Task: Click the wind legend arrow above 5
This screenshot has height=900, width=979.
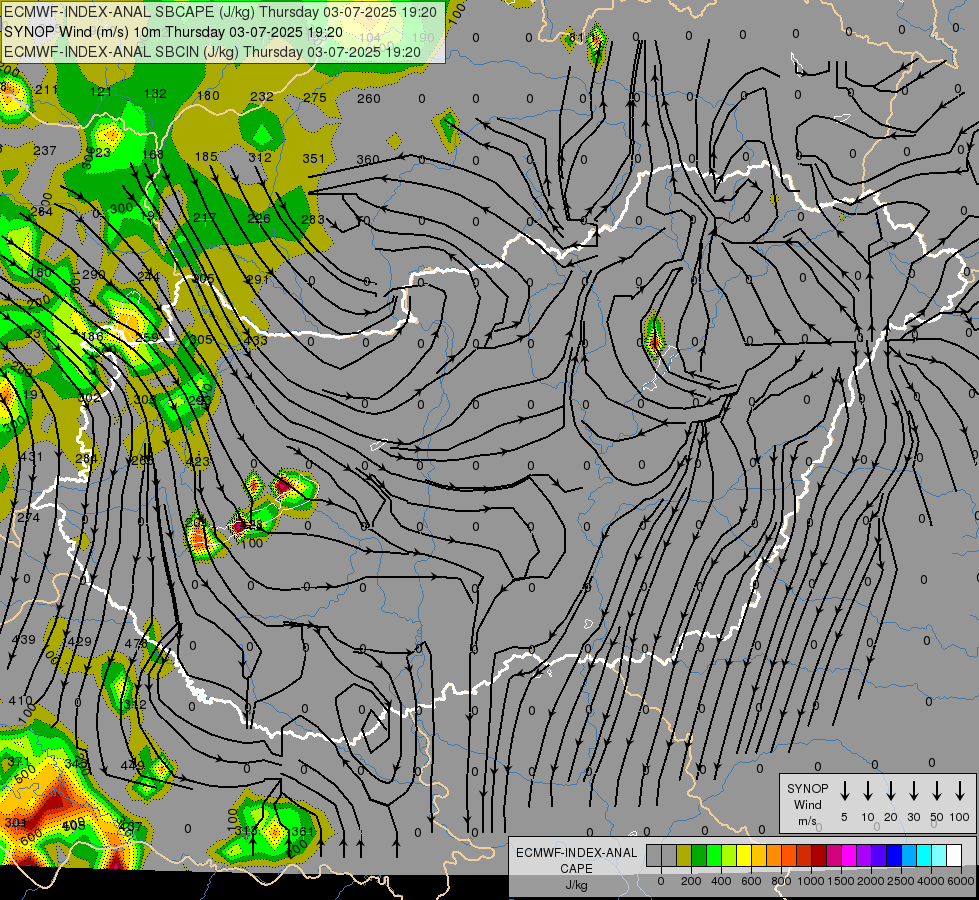Action: click(844, 791)
